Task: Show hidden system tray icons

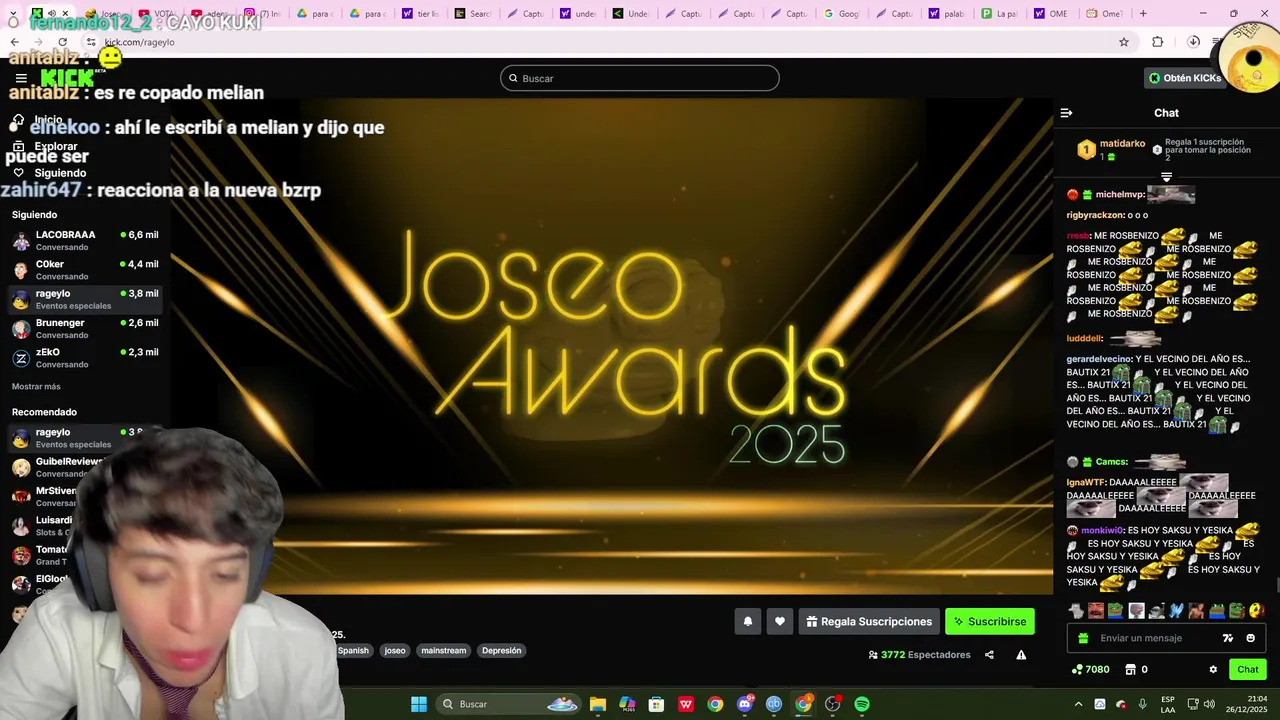Action: [1078, 704]
